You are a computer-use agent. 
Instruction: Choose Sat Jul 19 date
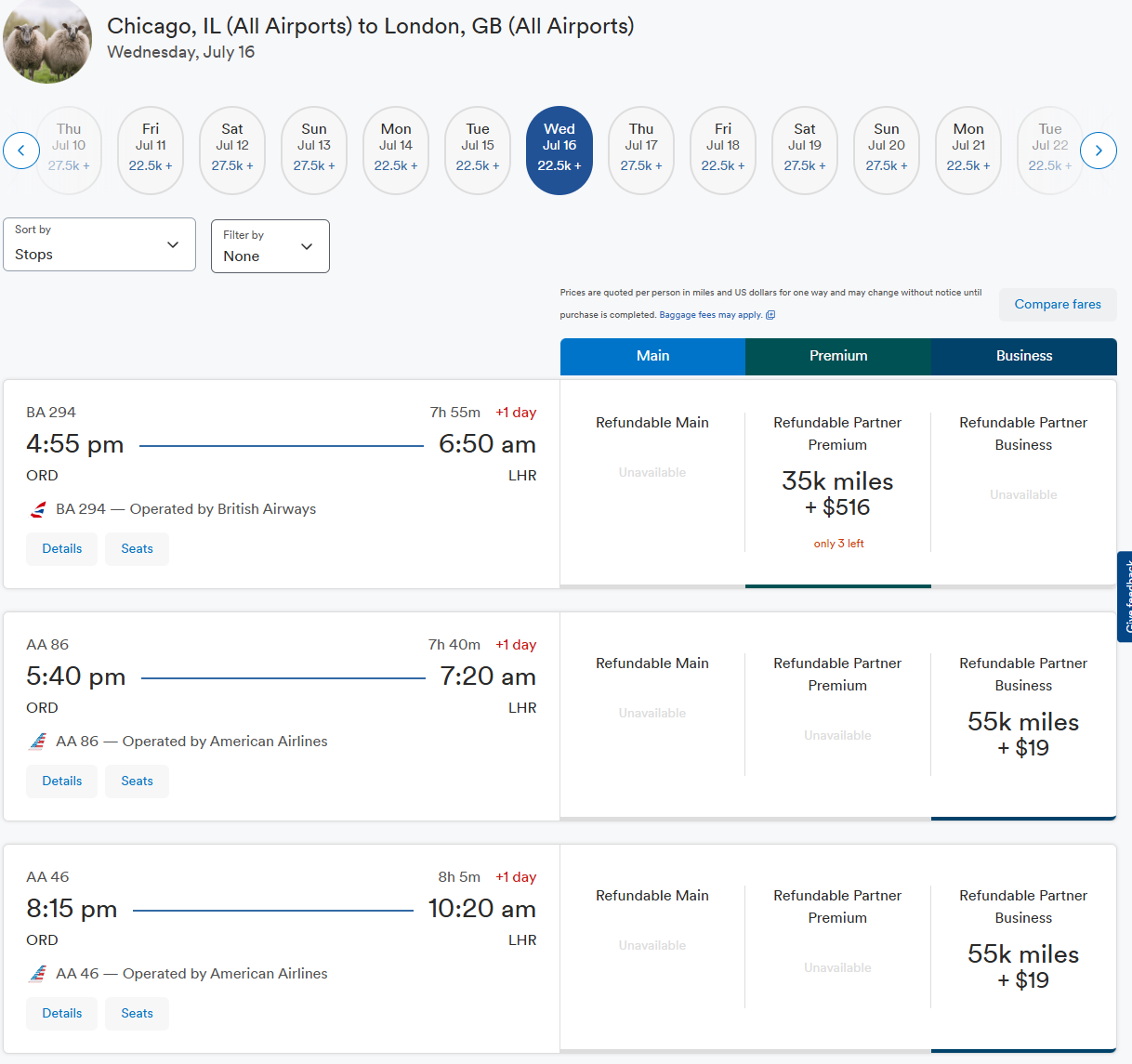pyautogui.click(x=805, y=151)
